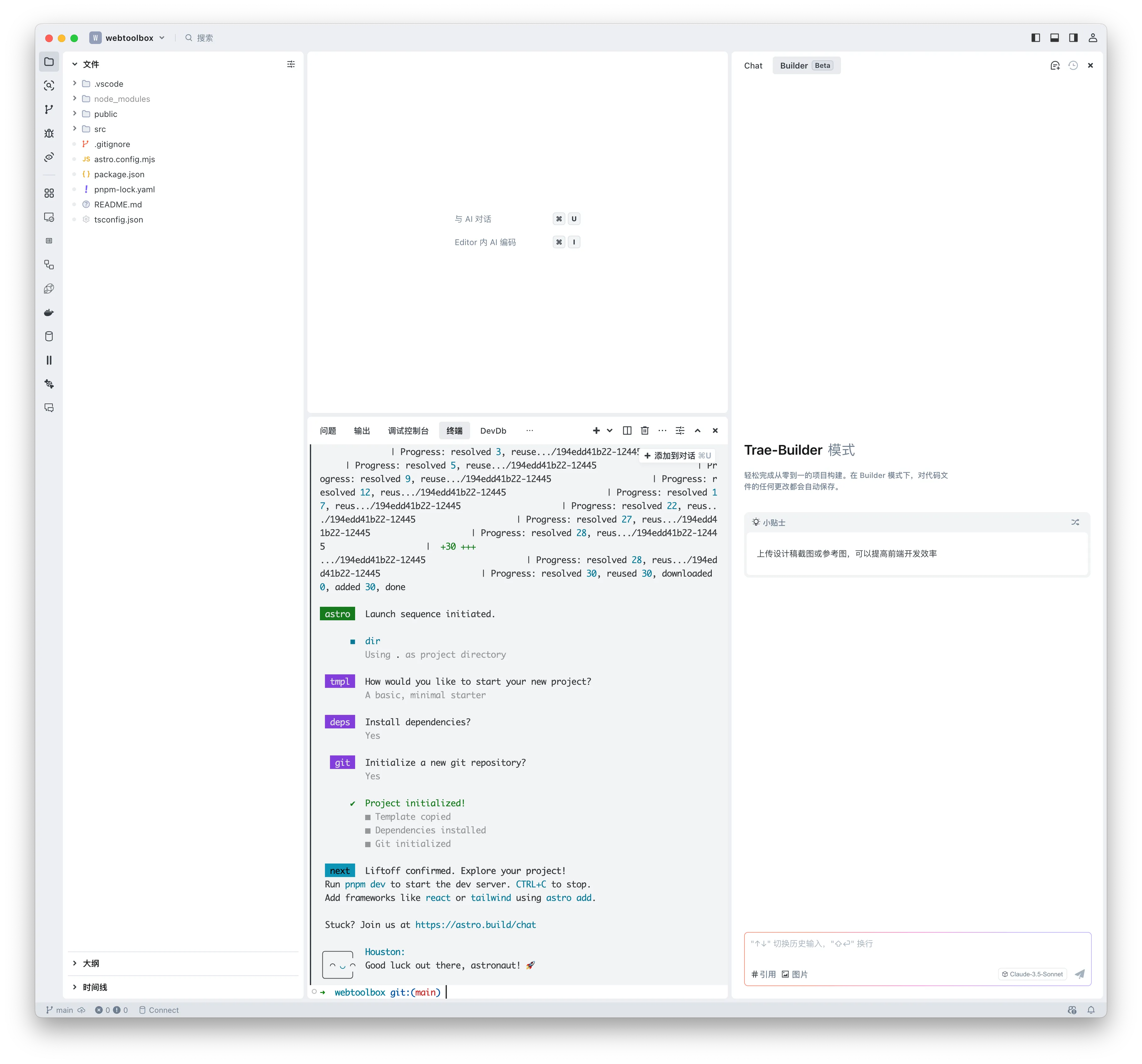Toggle the left sidebar layout button
This screenshot has height=1064, width=1142.
[x=1035, y=38]
